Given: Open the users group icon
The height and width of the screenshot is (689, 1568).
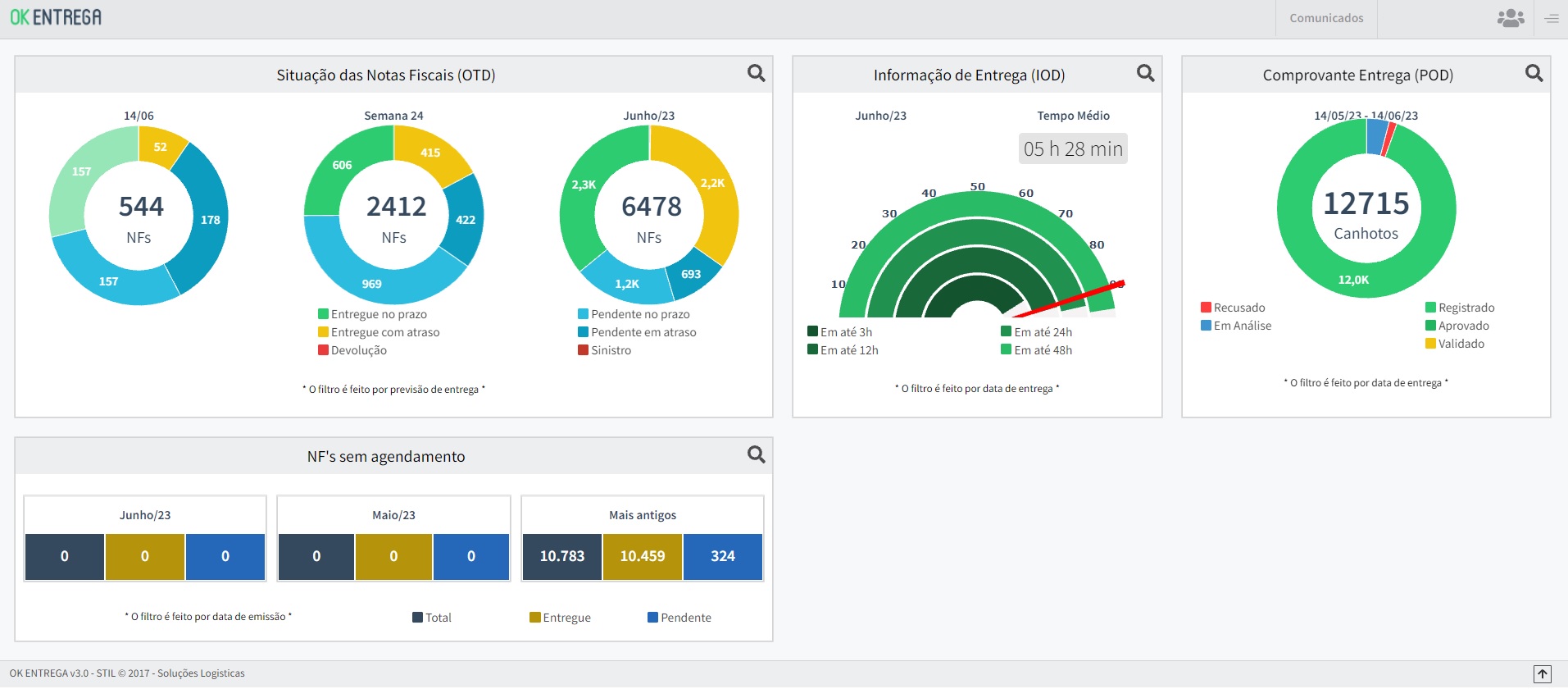Looking at the screenshot, I should (x=1510, y=18).
